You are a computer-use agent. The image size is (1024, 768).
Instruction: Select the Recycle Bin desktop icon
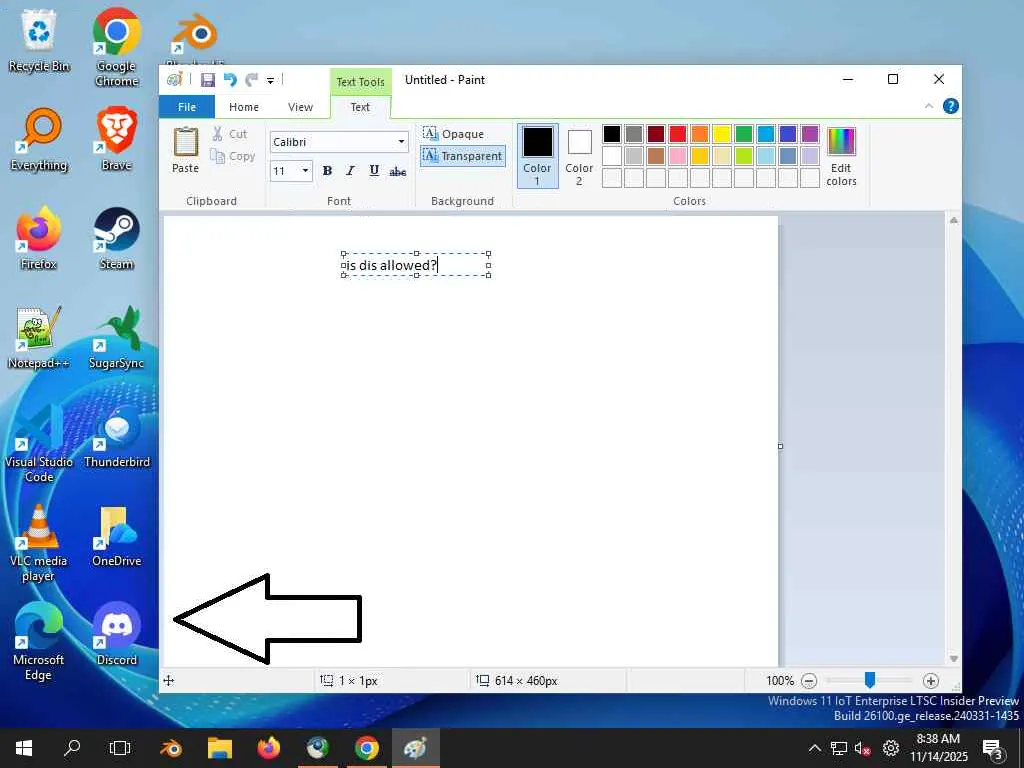[39, 41]
